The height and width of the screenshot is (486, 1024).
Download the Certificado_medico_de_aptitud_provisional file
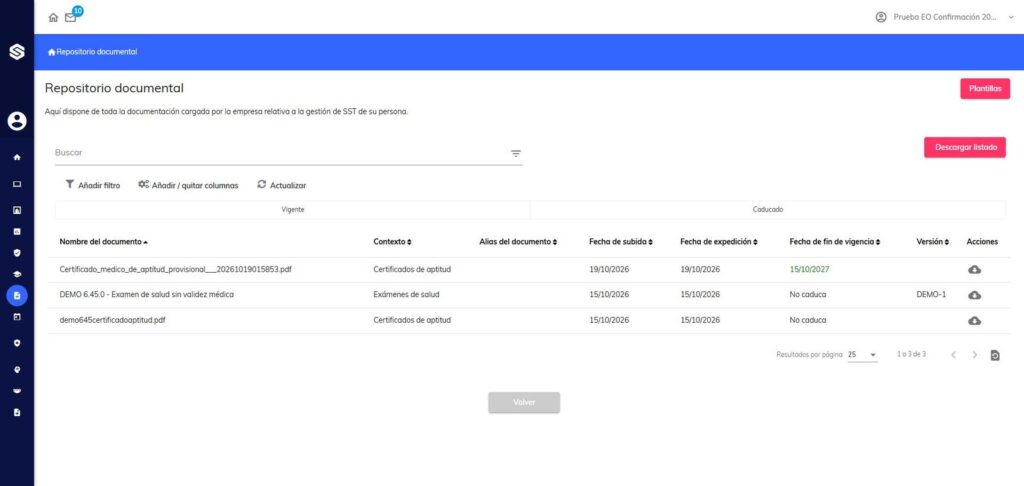(974, 270)
